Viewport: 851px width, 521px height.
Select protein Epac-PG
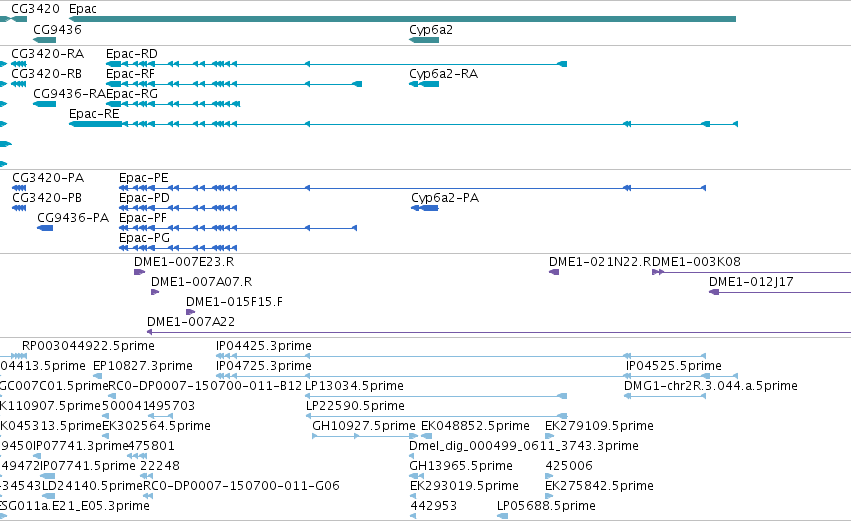pos(178,248)
